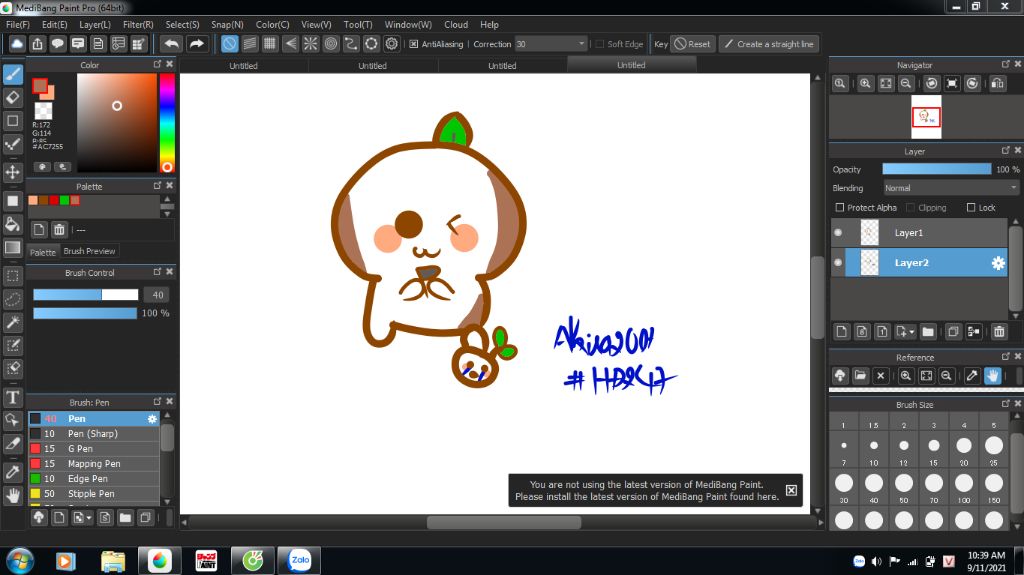Enable layer Lock checkbox
This screenshot has width=1024, height=575.
(971, 208)
